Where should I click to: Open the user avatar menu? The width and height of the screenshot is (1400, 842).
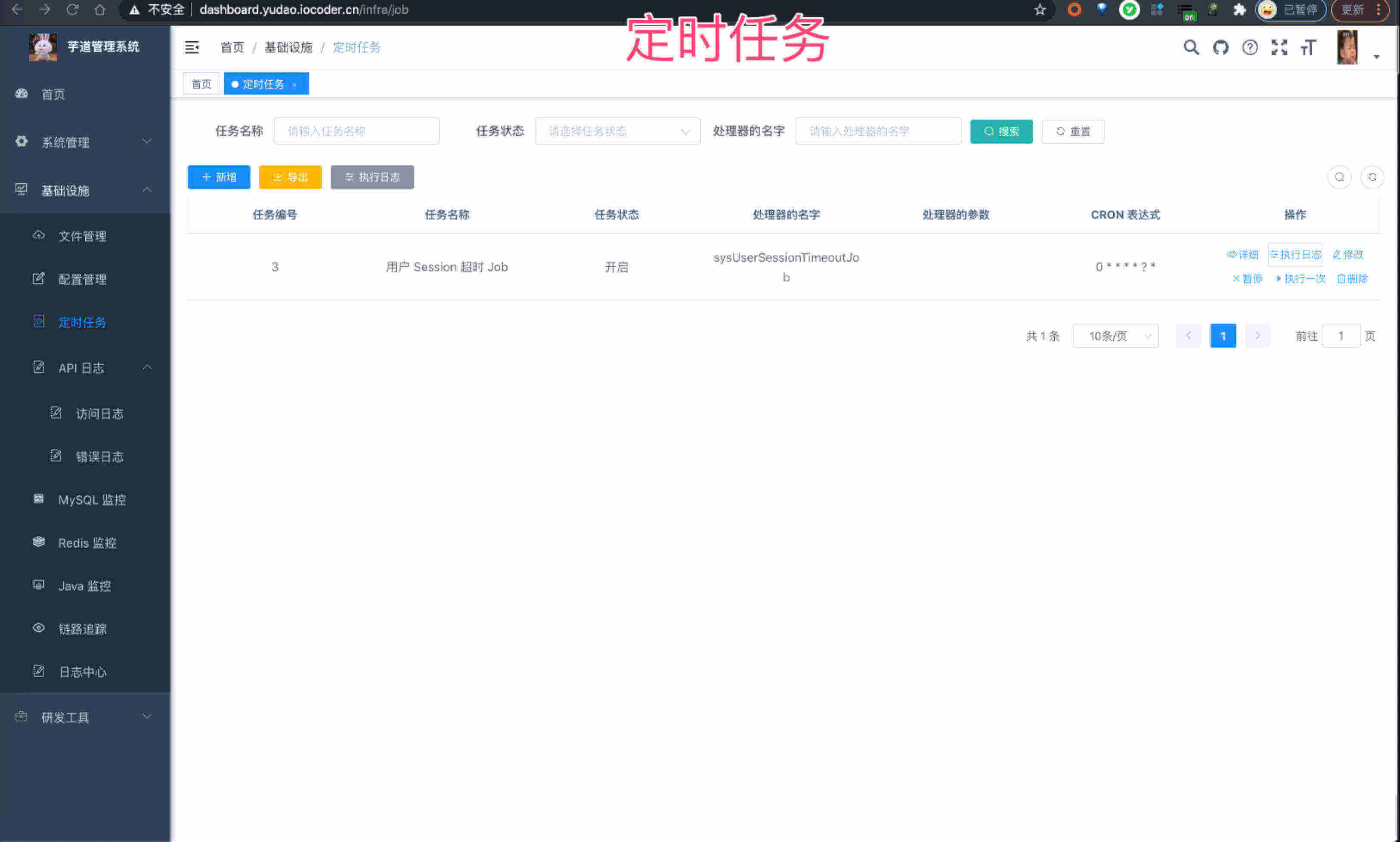pyautogui.click(x=1347, y=48)
